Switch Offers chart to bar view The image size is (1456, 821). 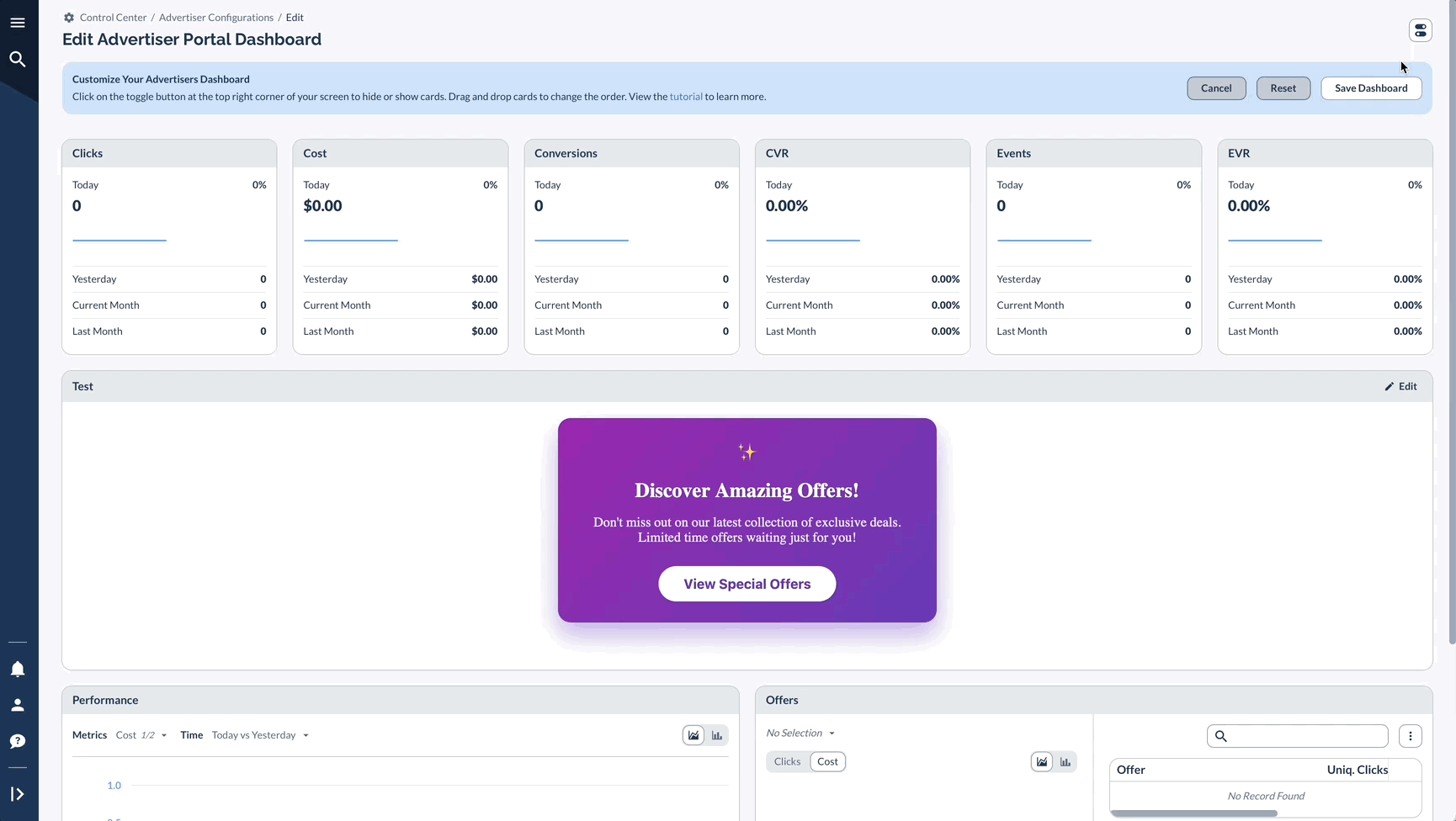coord(1065,762)
